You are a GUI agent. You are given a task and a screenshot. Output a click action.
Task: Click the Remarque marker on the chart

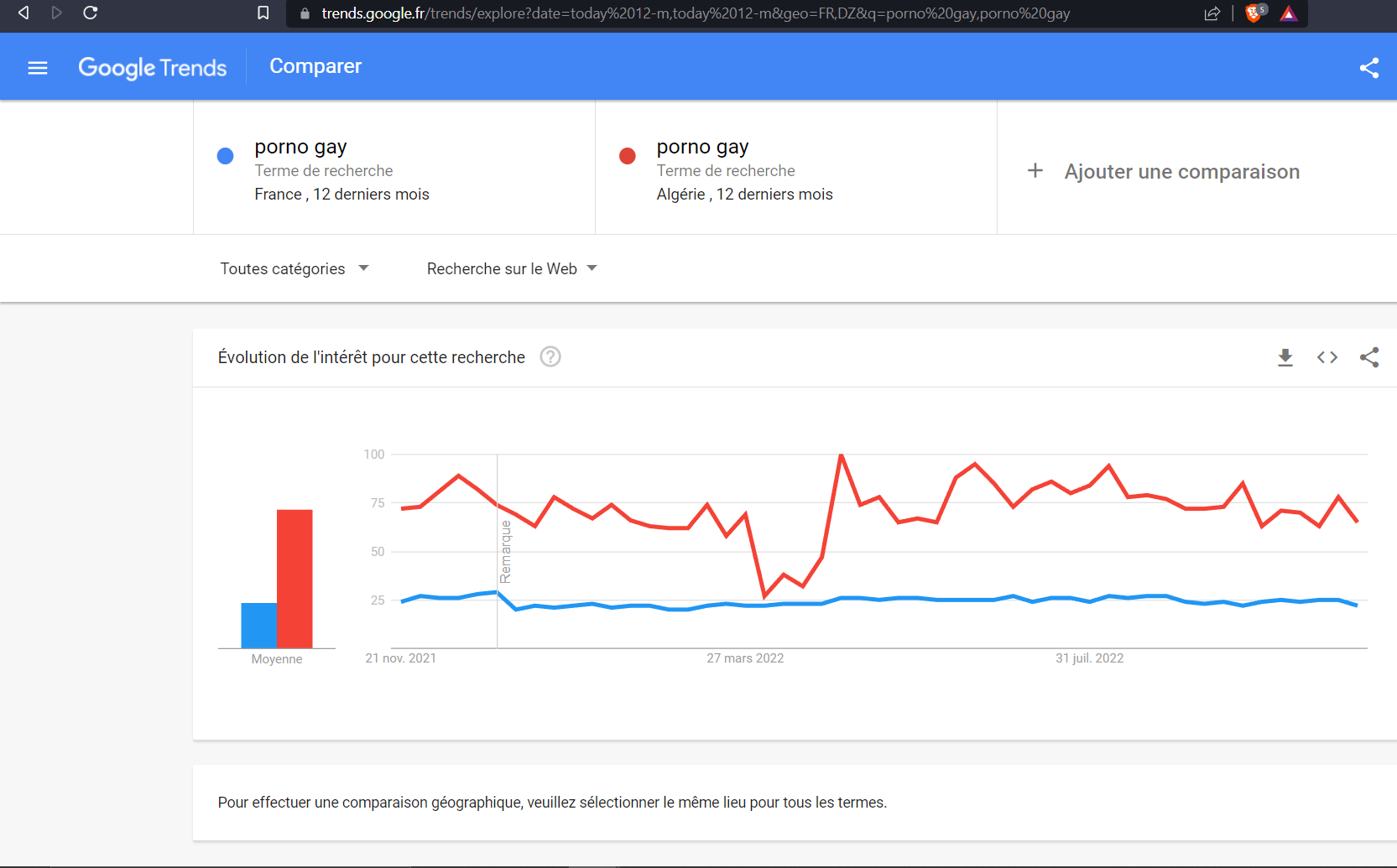point(505,552)
